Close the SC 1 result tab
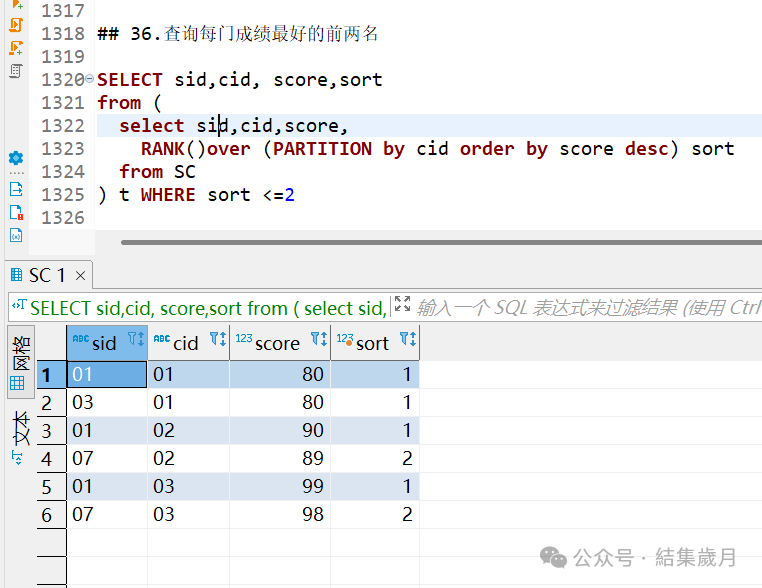This screenshot has height=588, width=762. 81,276
